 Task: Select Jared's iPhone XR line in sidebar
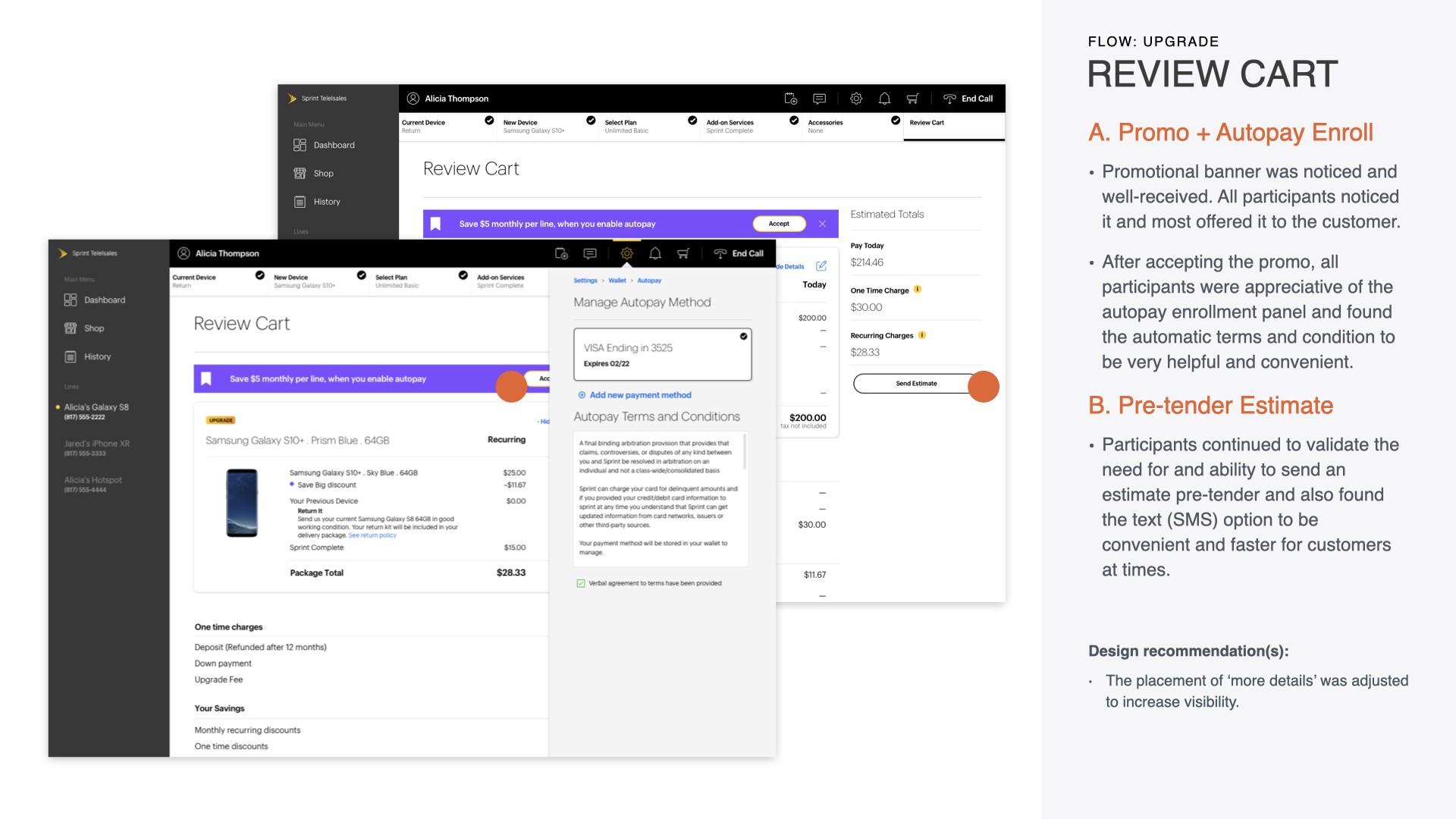[97, 448]
